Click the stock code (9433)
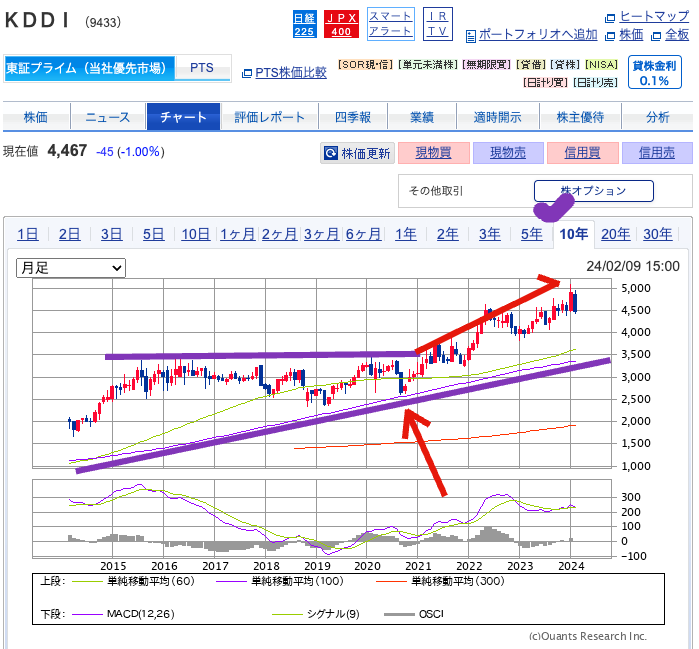The width and height of the screenshot is (699, 649). pos(103,22)
